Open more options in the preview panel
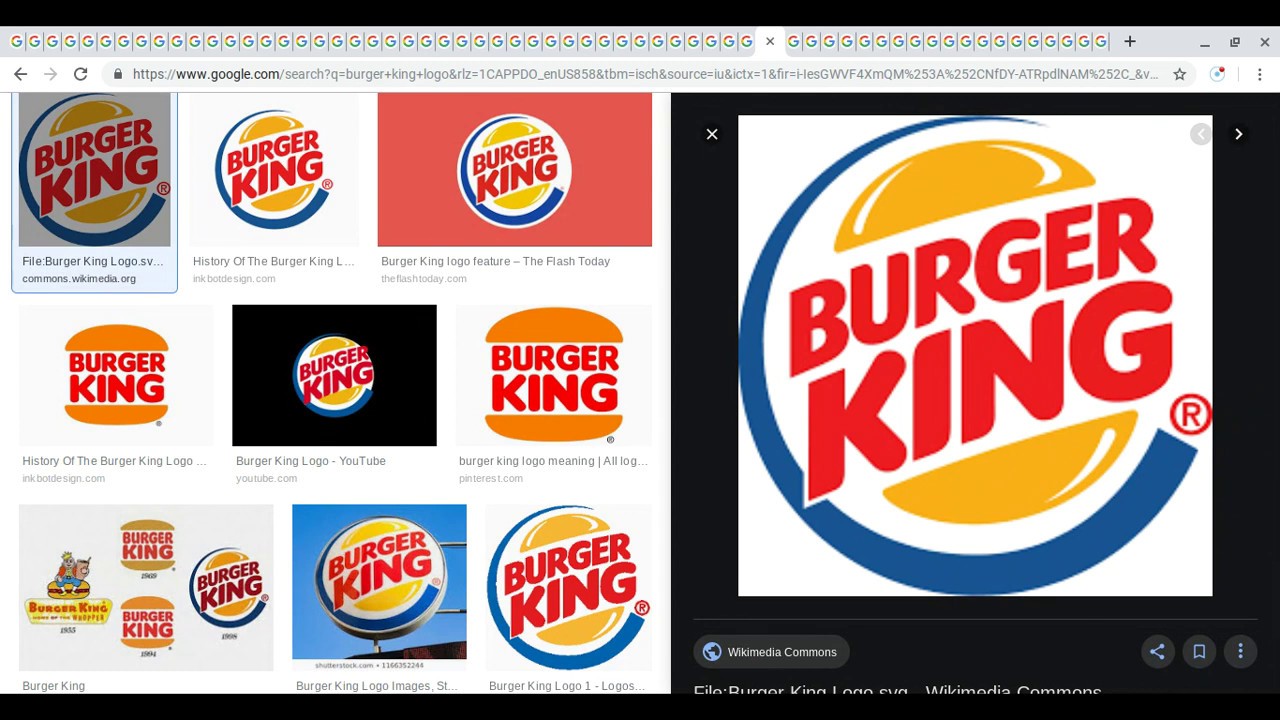The image size is (1280, 720). coord(1241,652)
